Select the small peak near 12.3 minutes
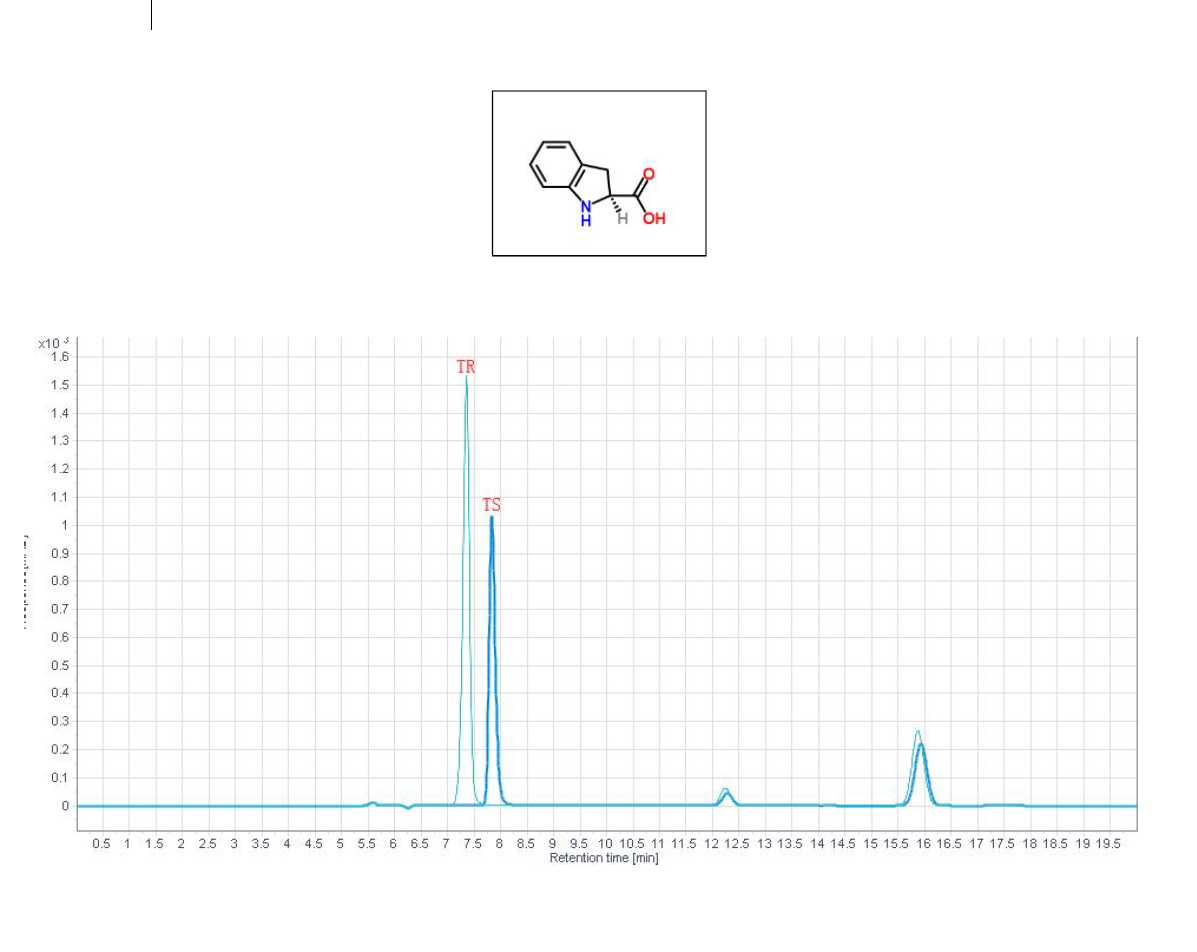 tap(726, 794)
